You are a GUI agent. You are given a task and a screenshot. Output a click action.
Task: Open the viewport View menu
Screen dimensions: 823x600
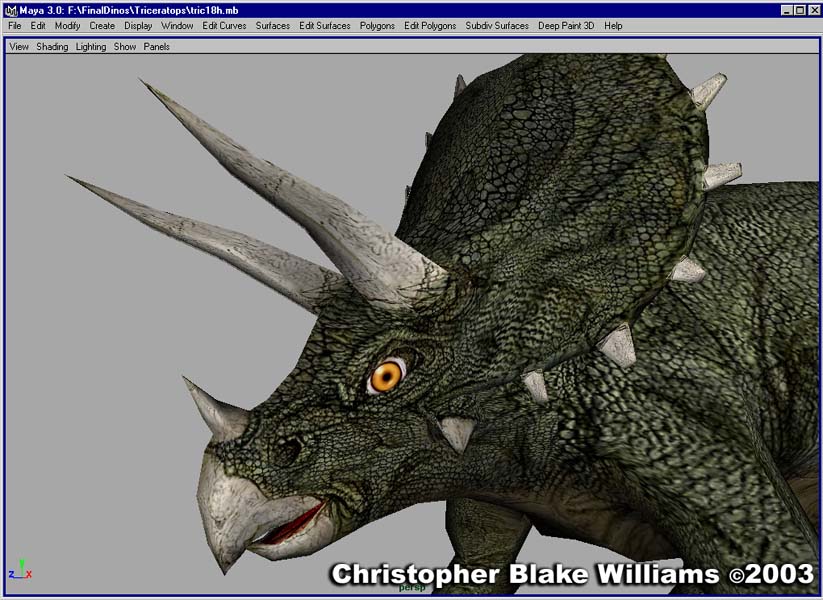pyautogui.click(x=19, y=47)
